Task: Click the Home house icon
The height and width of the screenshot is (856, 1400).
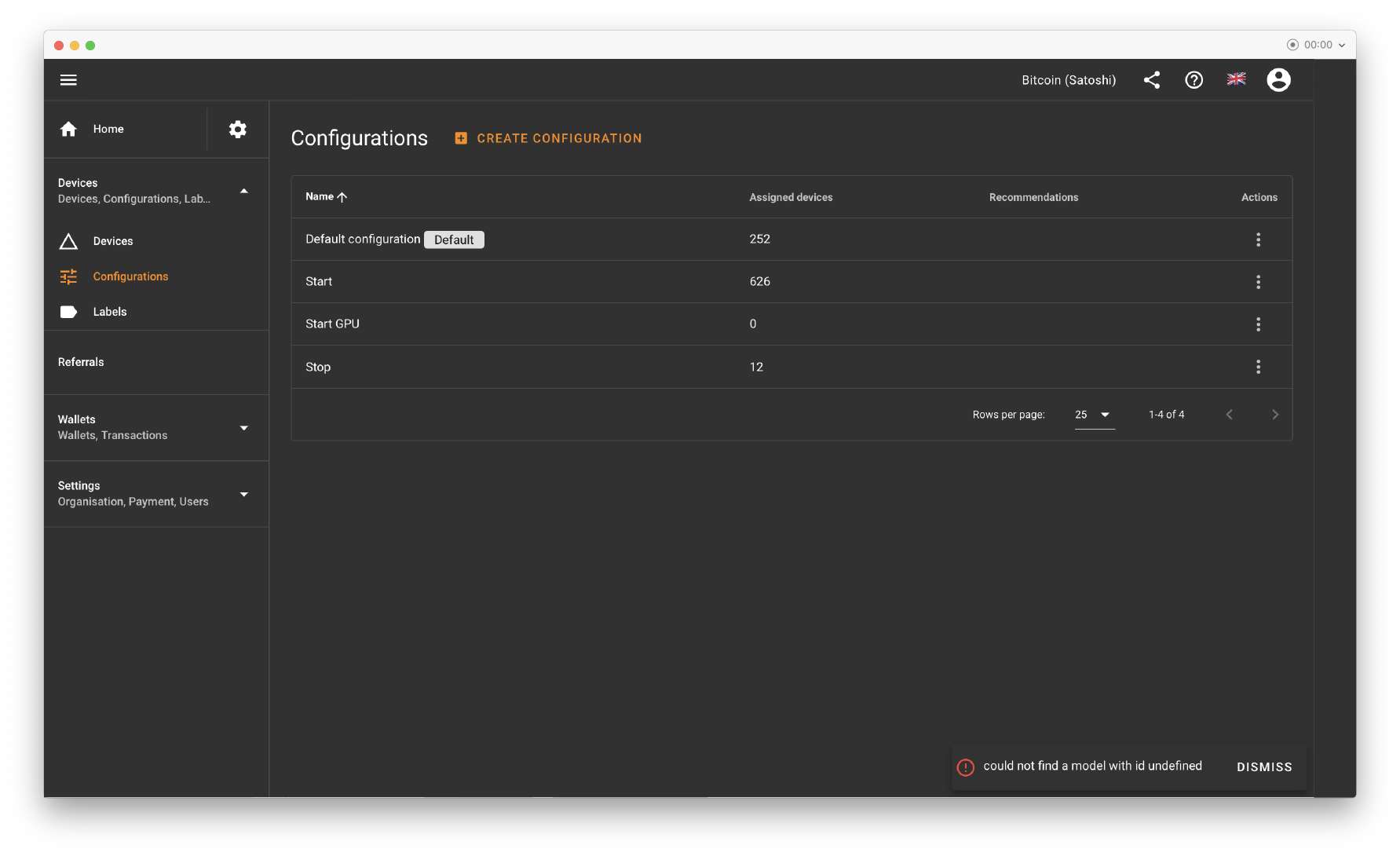Action: (x=68, y=129)
